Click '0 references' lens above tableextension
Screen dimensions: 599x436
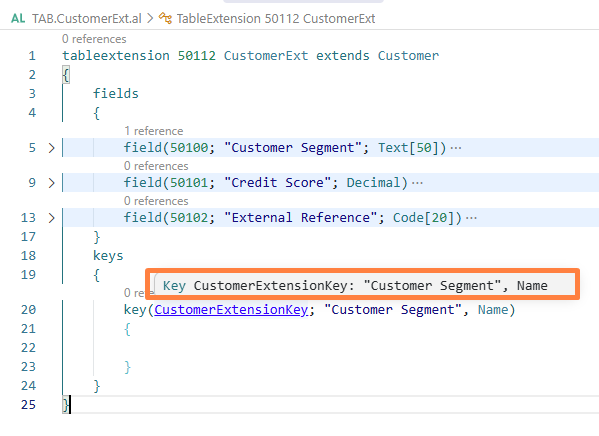pyautogui.click(x=94, y=39)
